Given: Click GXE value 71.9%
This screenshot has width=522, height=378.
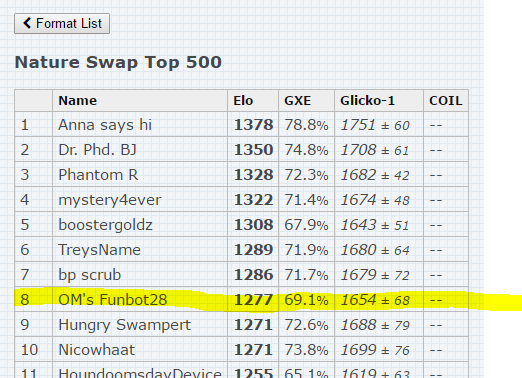Looking at the screenshot, I should tap(306, 250).
